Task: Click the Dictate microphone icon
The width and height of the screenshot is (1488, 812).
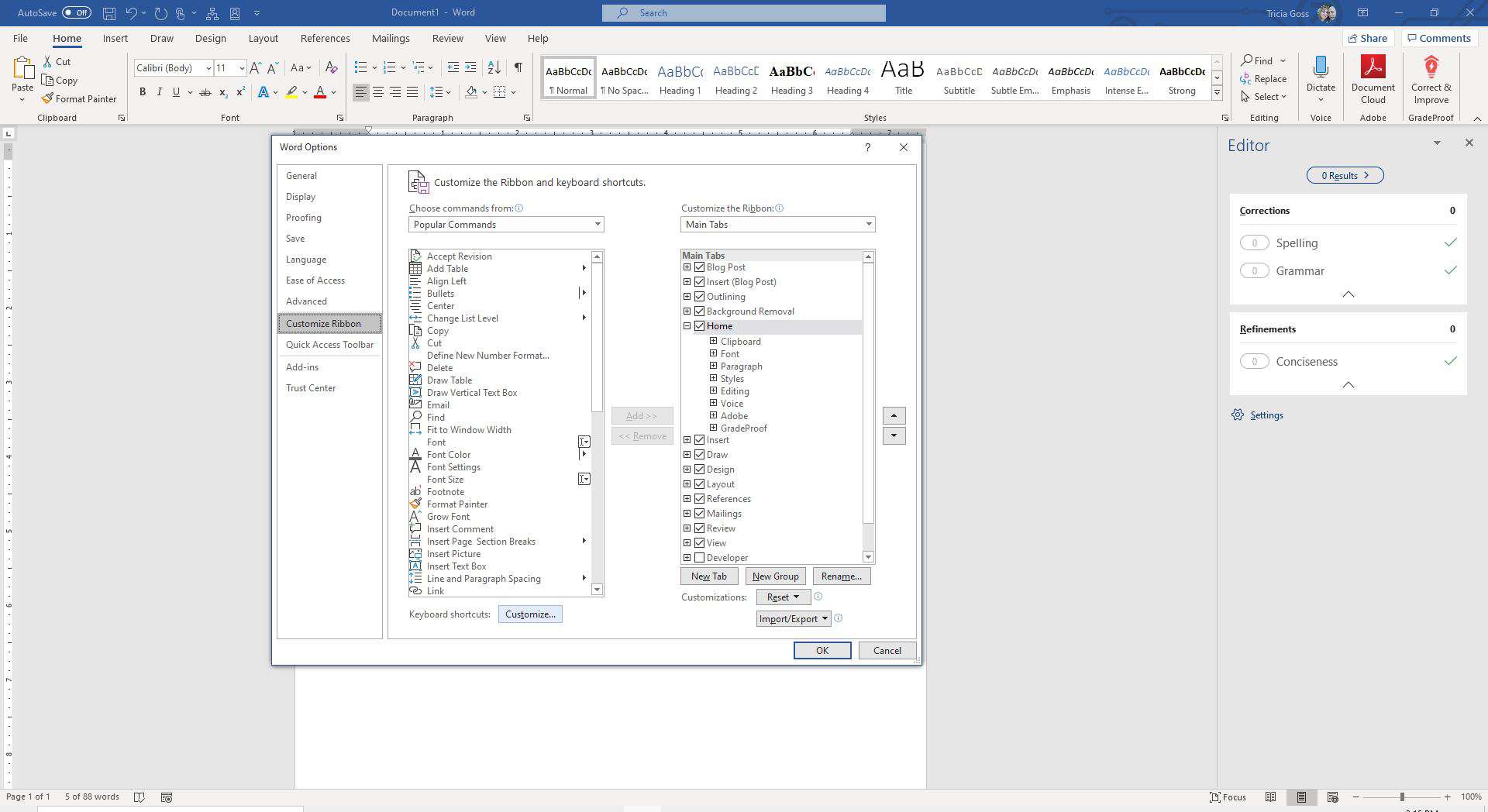Action: 1321,67
